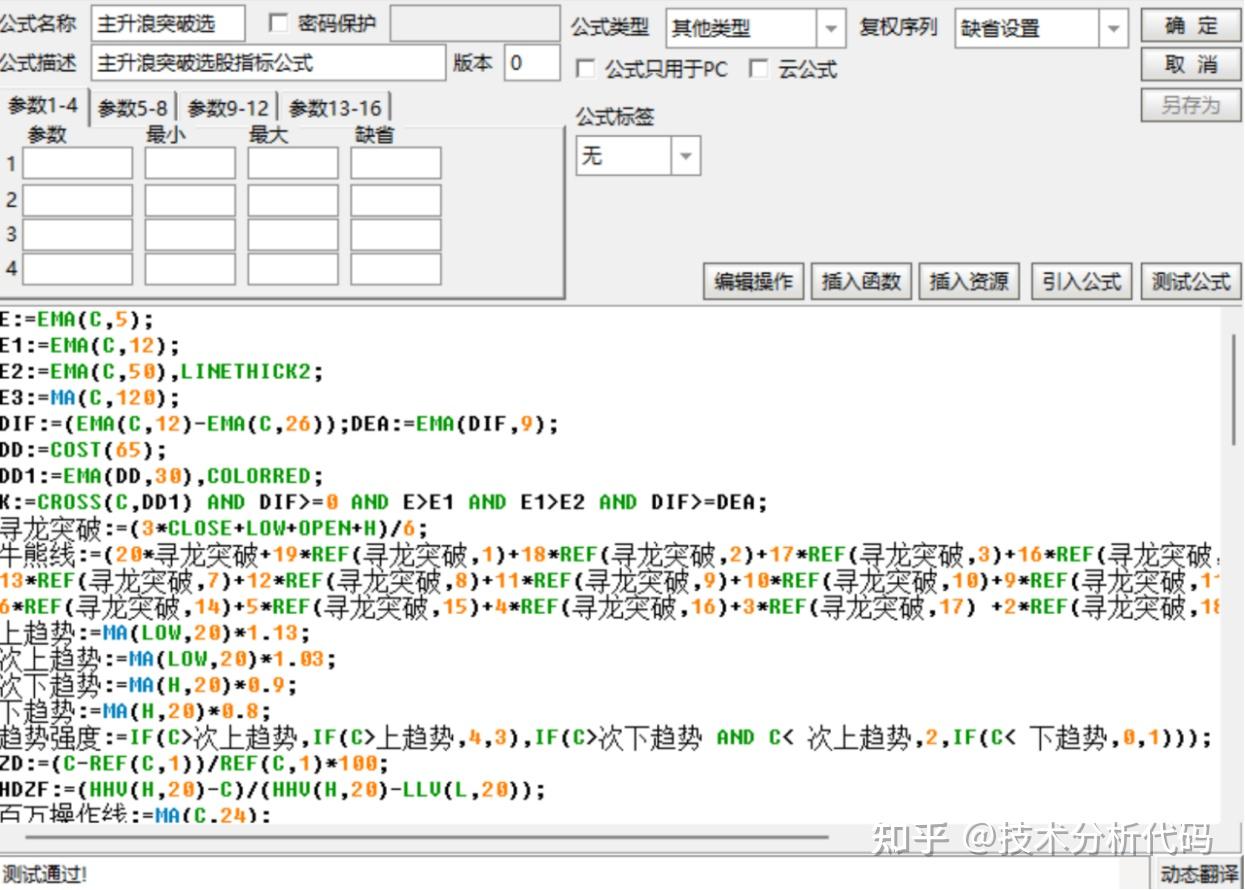The width and height of the screenshot is (1245, 890).
Task: Click the 公式描述 description field
Action: click(x=268, y=63)
